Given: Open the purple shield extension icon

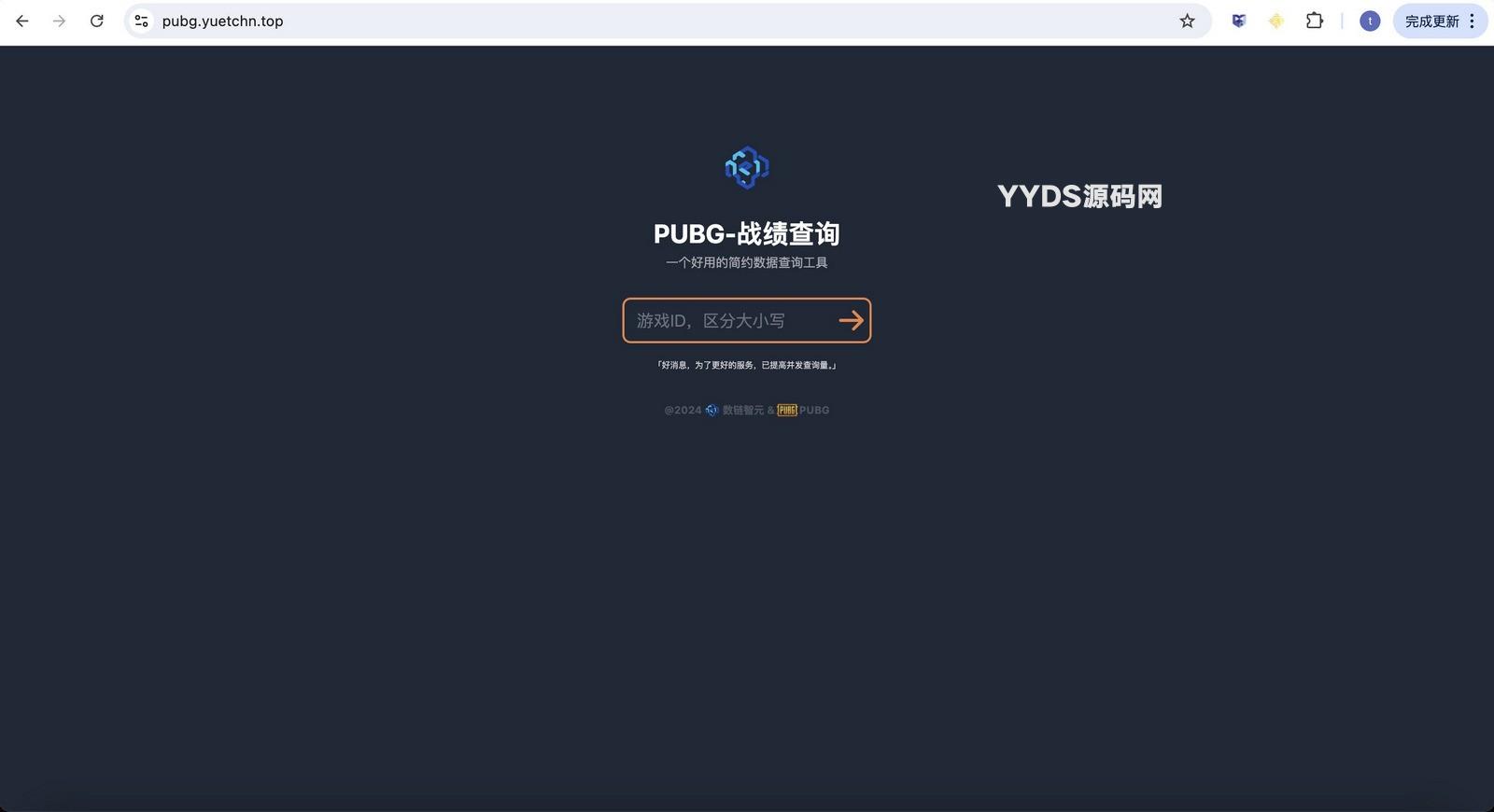Looking at the screenshot, I should click(x=1238, y=21).
